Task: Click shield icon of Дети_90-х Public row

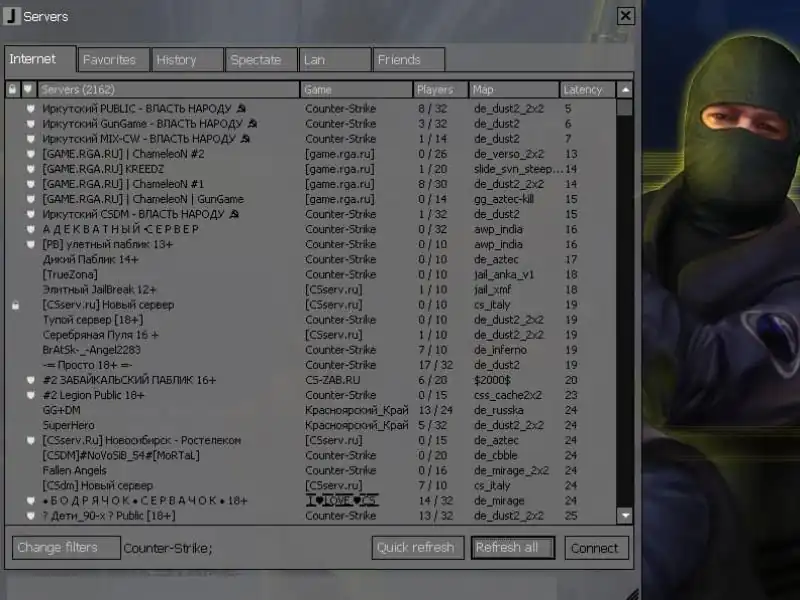Action: (x=31, y=516)
